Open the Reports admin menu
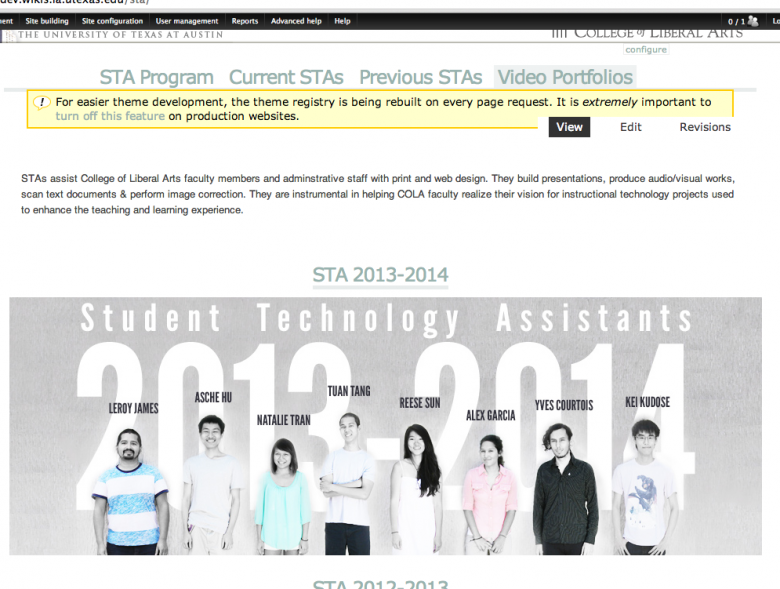The height and width of the screenshot is (589, 780). [244, 21]
